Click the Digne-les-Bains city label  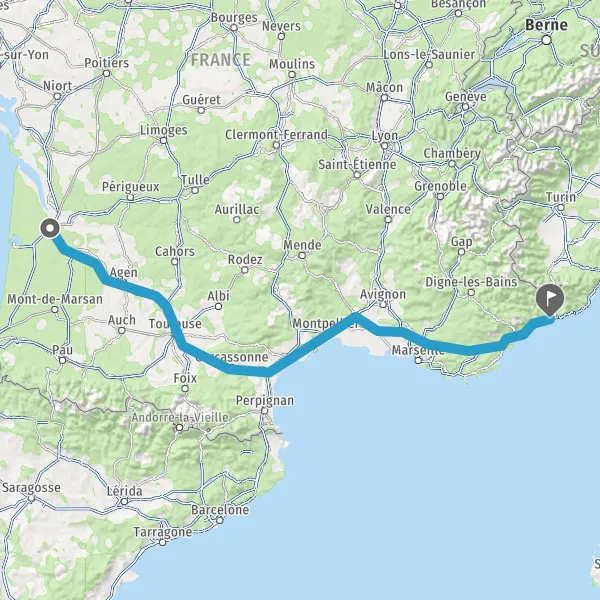tap(471, 282)
